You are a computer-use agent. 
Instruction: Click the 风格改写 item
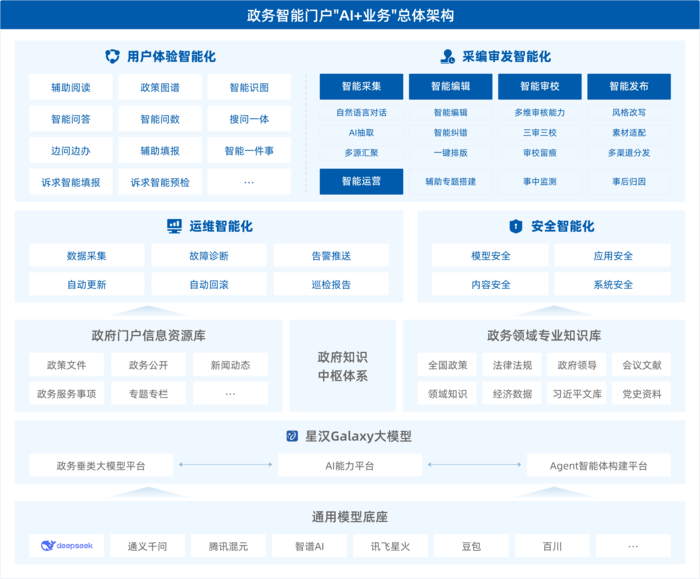coord(629,112)
